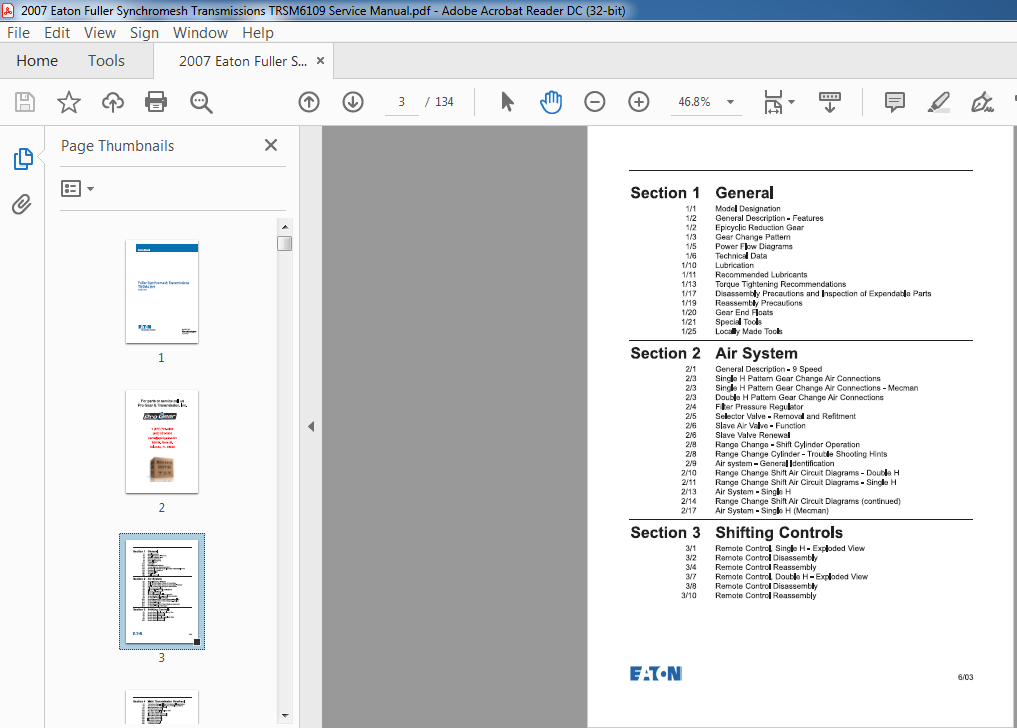
Task: Zoom in with the plus icon
Action: pos(639,102)
